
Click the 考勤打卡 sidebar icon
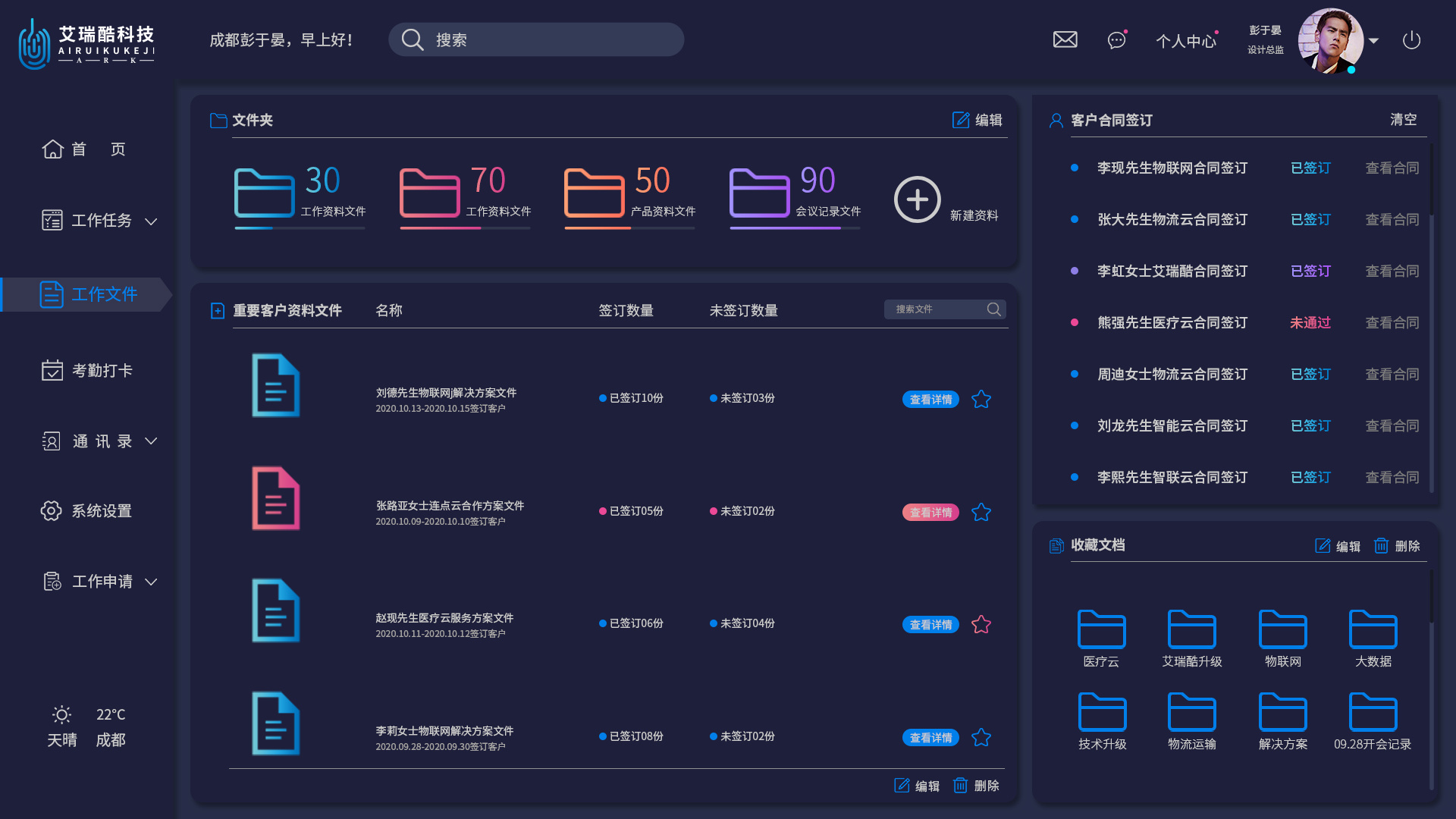pos(52,370)
